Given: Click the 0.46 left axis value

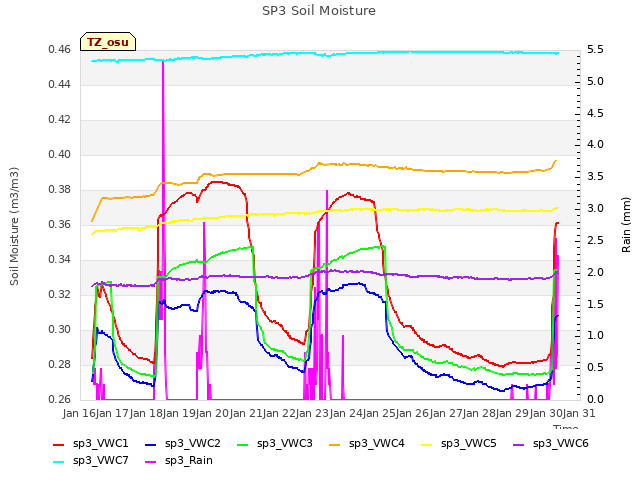Looking at the screenshot, I should pyautogui.click(x=60, y=50).
